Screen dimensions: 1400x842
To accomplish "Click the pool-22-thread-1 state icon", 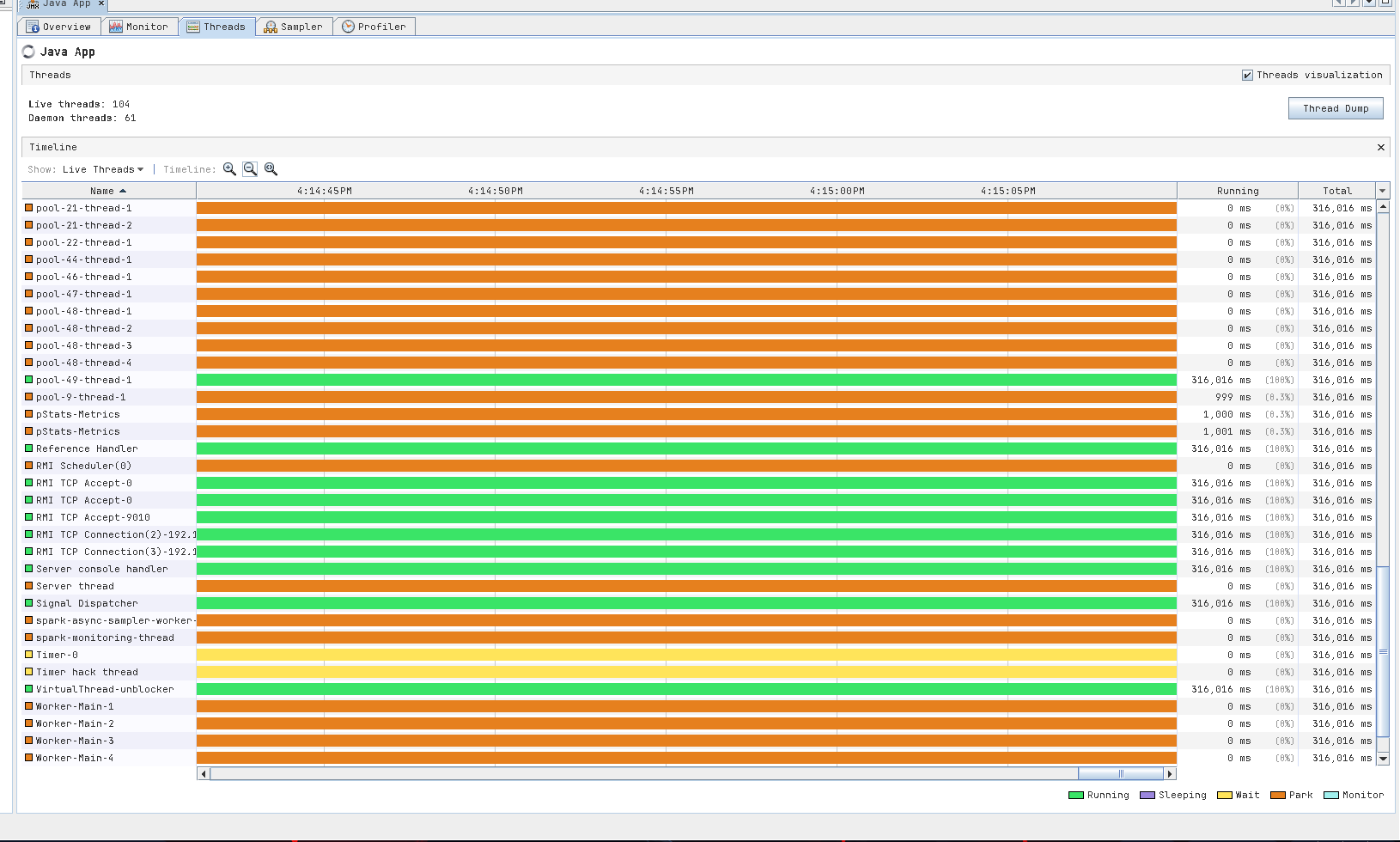I will coord(28,242).
